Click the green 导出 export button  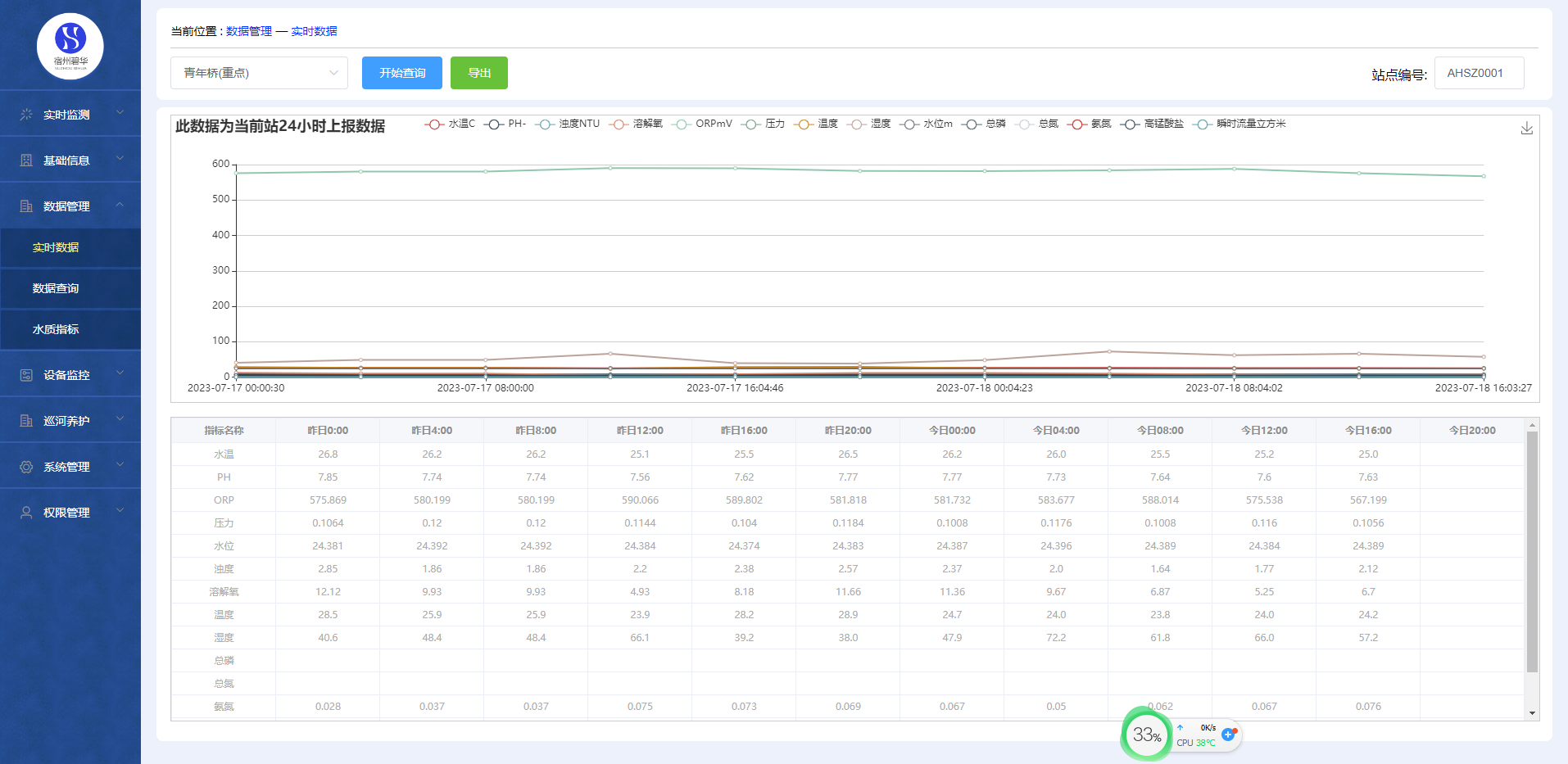(x=479, y=73)
